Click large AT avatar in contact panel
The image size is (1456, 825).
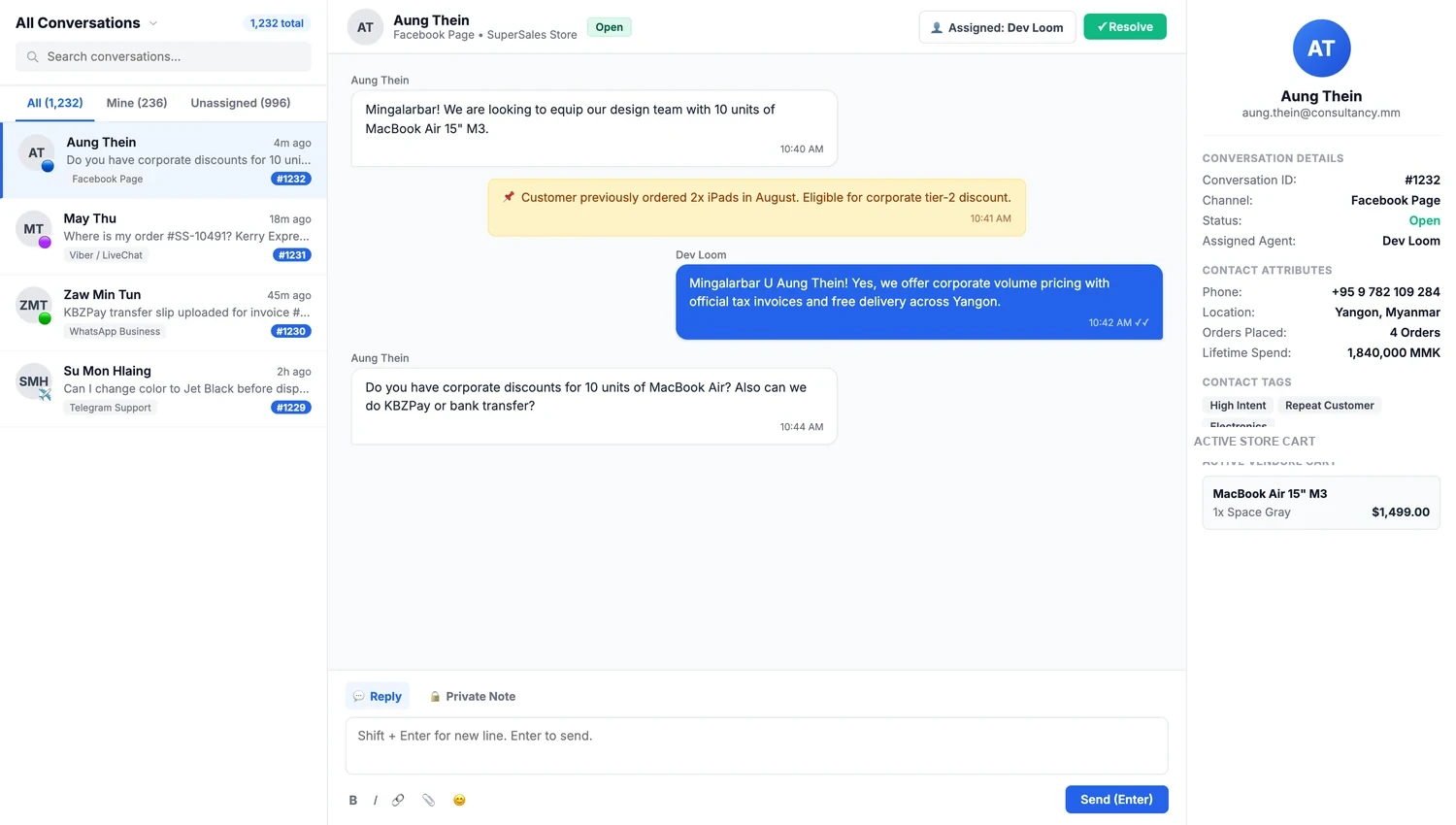(1321, 49)
